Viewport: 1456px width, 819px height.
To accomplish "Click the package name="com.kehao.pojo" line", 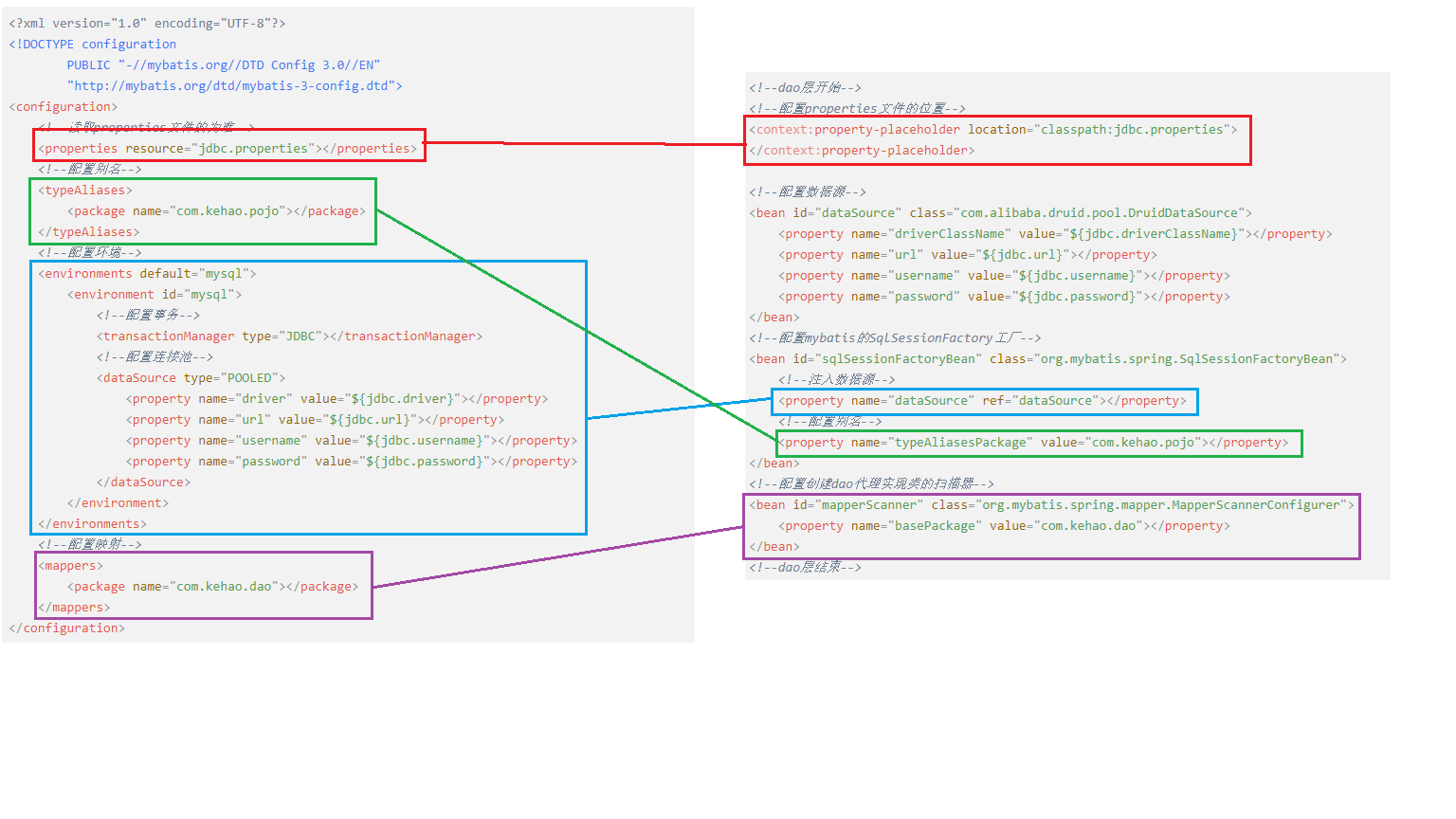I will coord(216,210).
